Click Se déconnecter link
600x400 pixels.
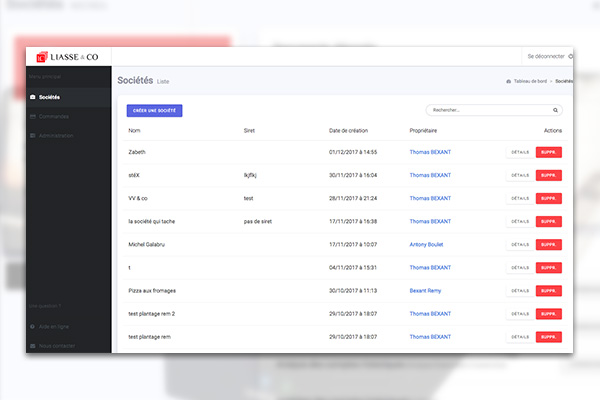tap(546, 56)
